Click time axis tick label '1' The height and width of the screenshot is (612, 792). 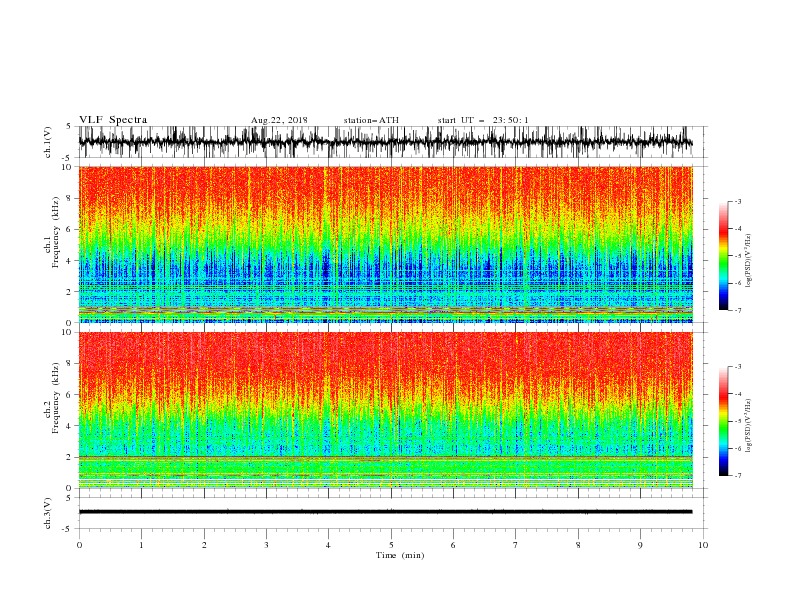tap(141, 545)
